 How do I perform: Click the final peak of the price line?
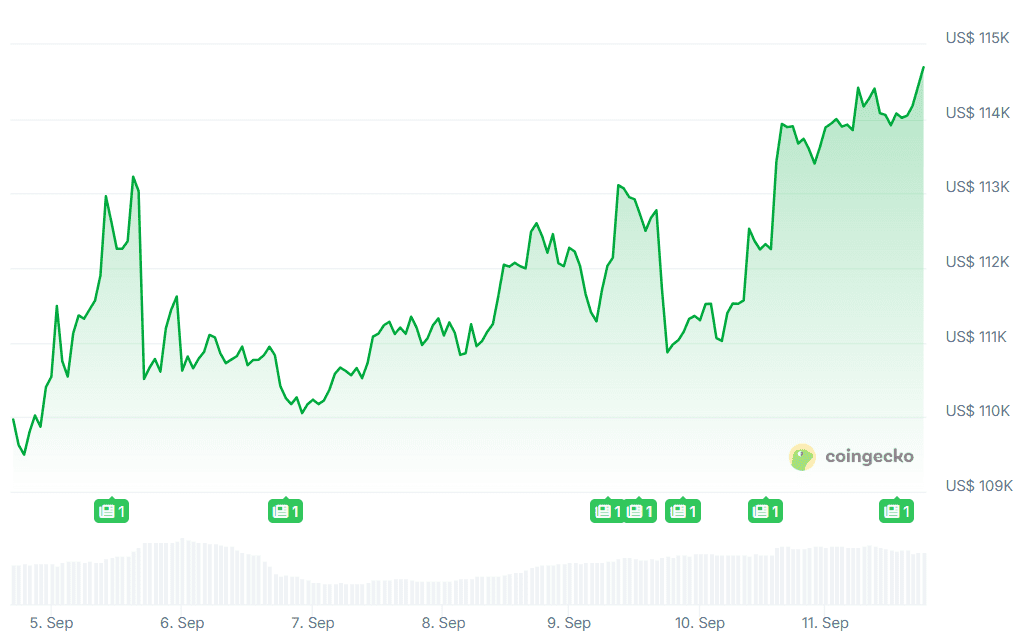(x=923, y=67)
